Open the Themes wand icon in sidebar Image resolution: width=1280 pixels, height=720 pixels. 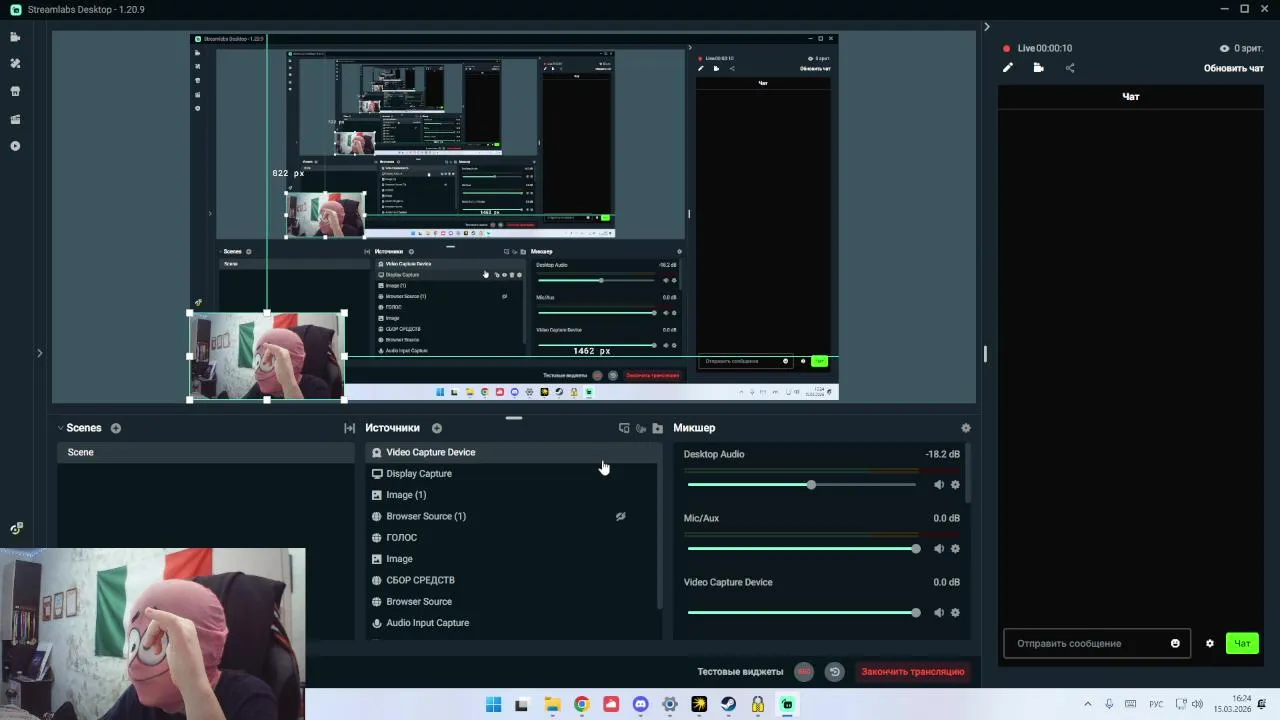pyautogui.click(x=15, y=63)
